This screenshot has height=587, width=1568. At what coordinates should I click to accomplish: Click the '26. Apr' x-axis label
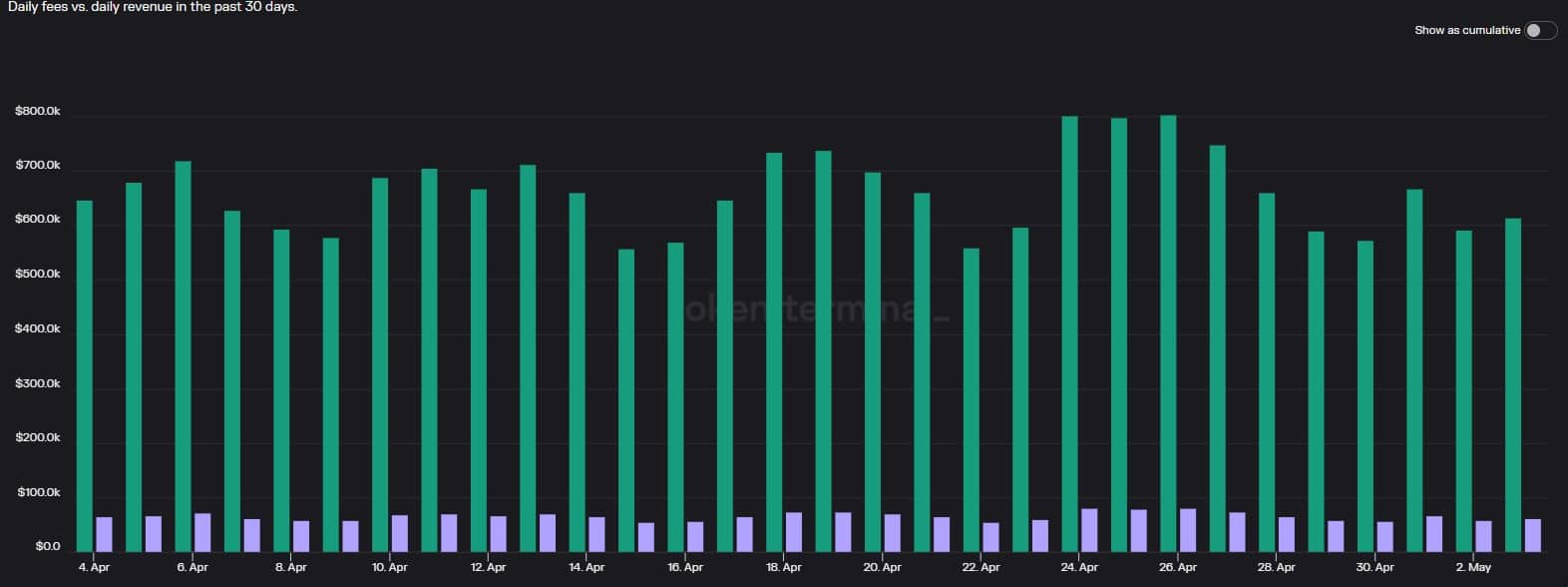pos(1178,567)
